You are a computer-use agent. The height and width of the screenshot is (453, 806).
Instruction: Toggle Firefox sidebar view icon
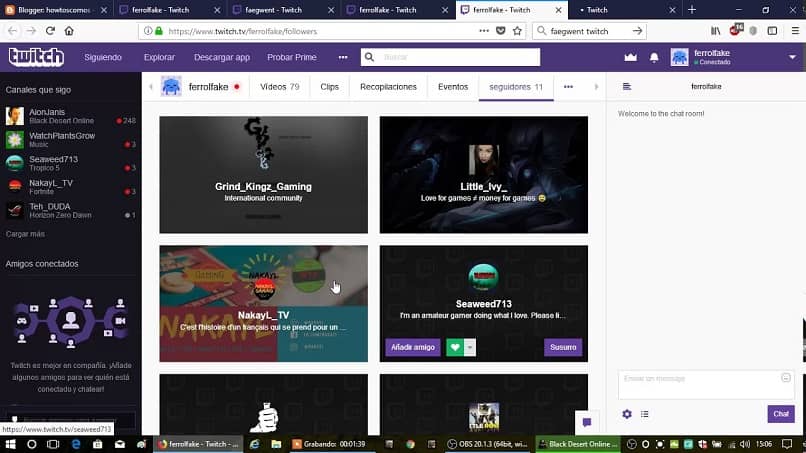click(772, 31)
